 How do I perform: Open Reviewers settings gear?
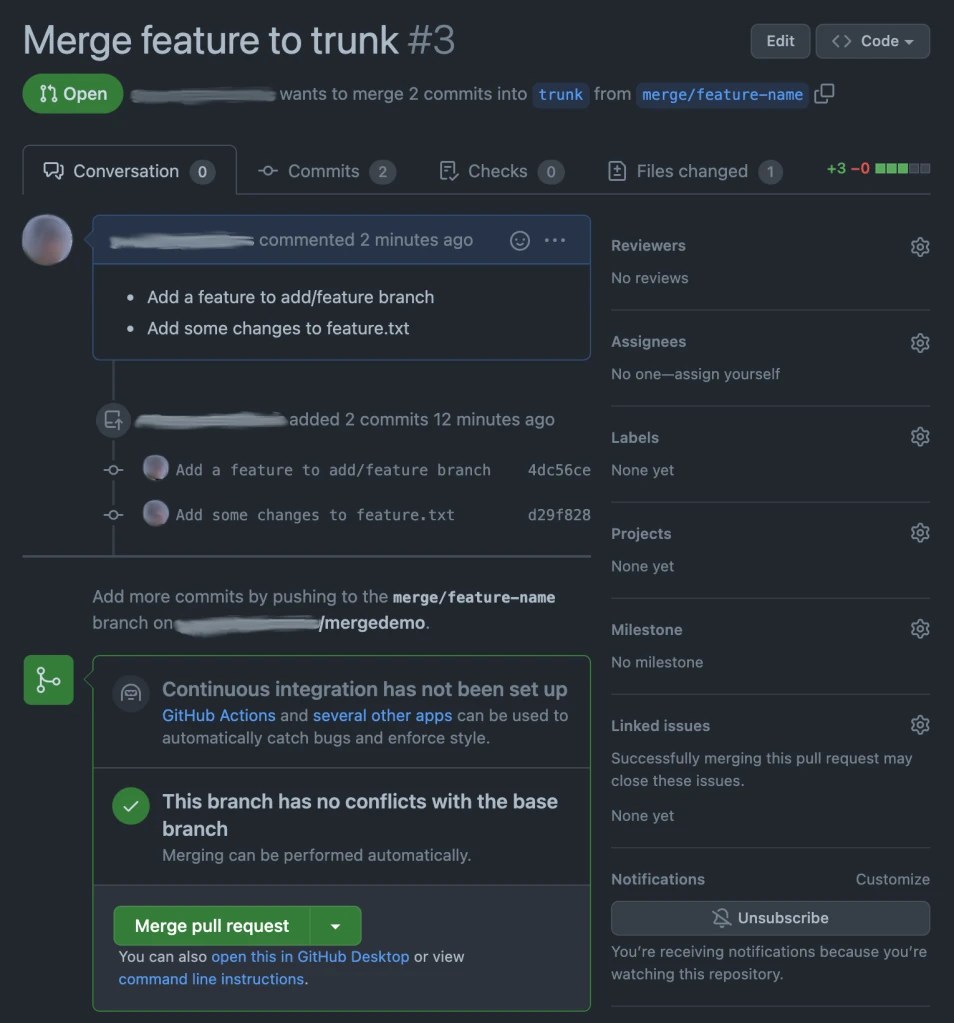920,246
